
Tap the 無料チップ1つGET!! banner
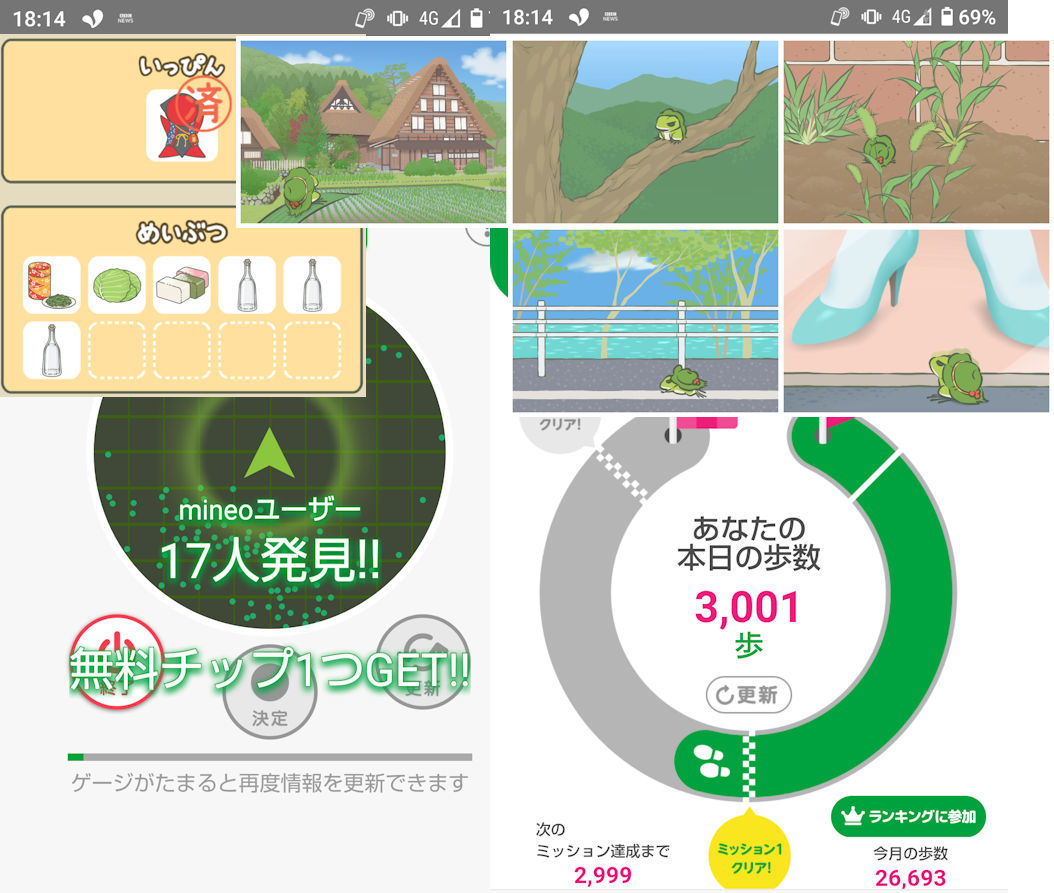pyautogui.click(x=270, y=669)
